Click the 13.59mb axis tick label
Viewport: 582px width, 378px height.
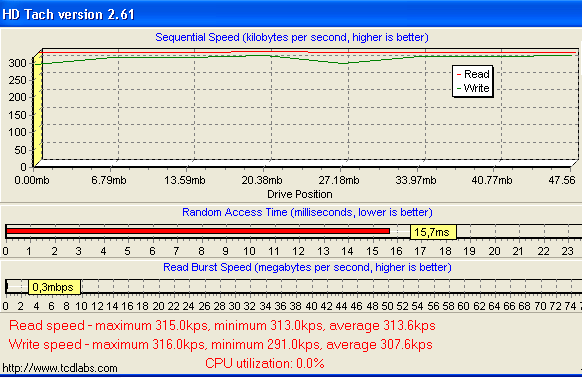(184, 180)
